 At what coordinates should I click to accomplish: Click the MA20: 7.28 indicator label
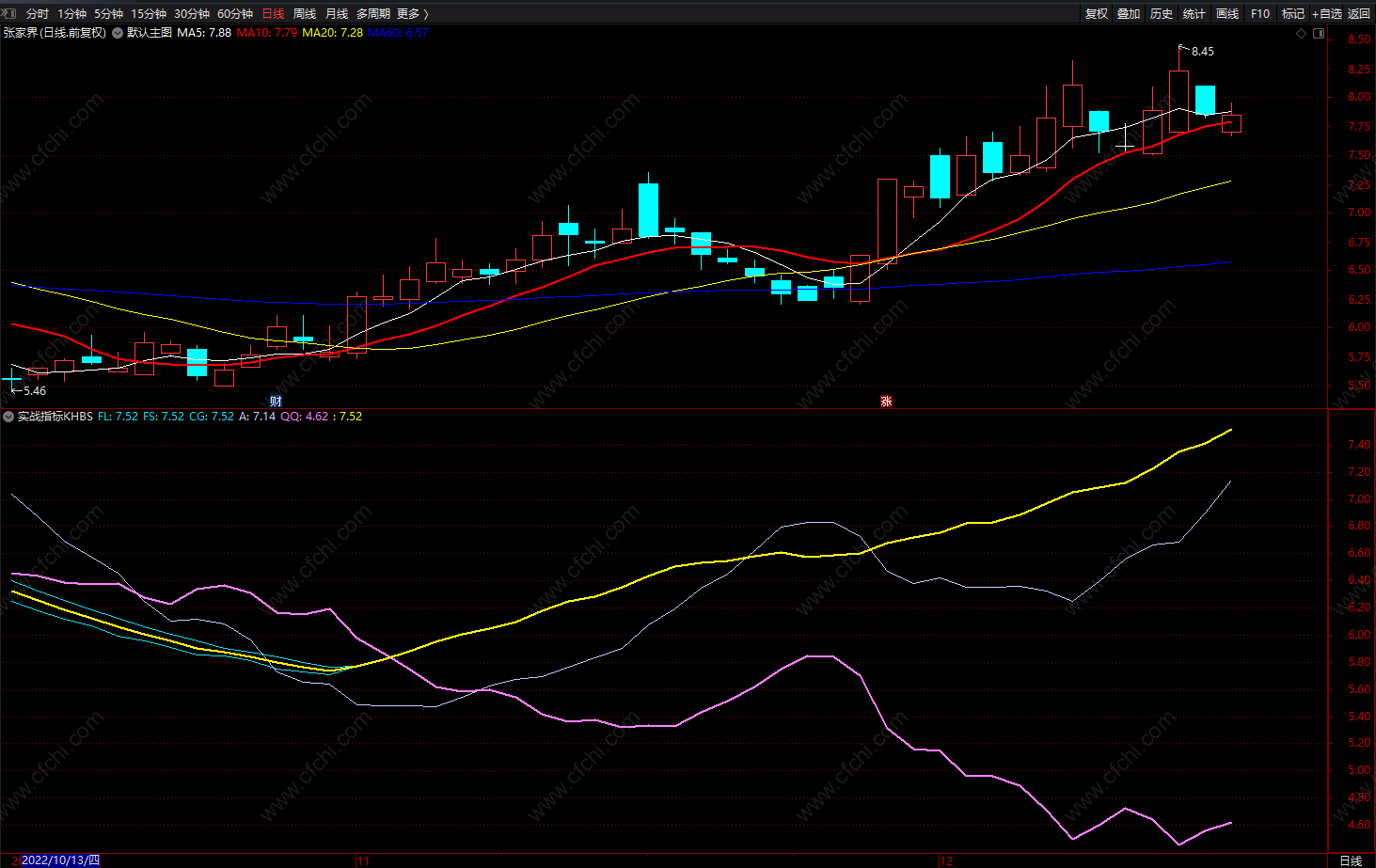point(333,33)
